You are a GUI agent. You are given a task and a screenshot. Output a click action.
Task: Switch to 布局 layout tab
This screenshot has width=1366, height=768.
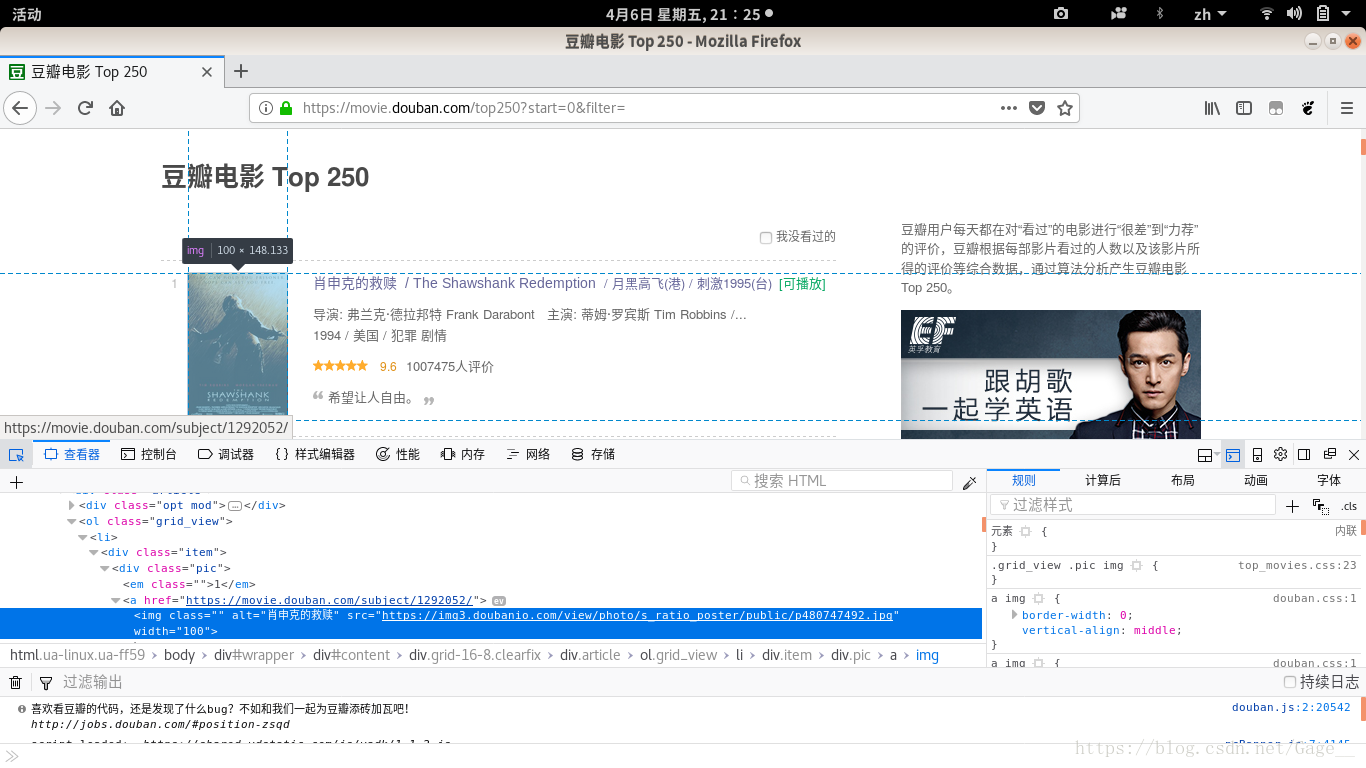pyautogui.click(x=1182, y=481)
